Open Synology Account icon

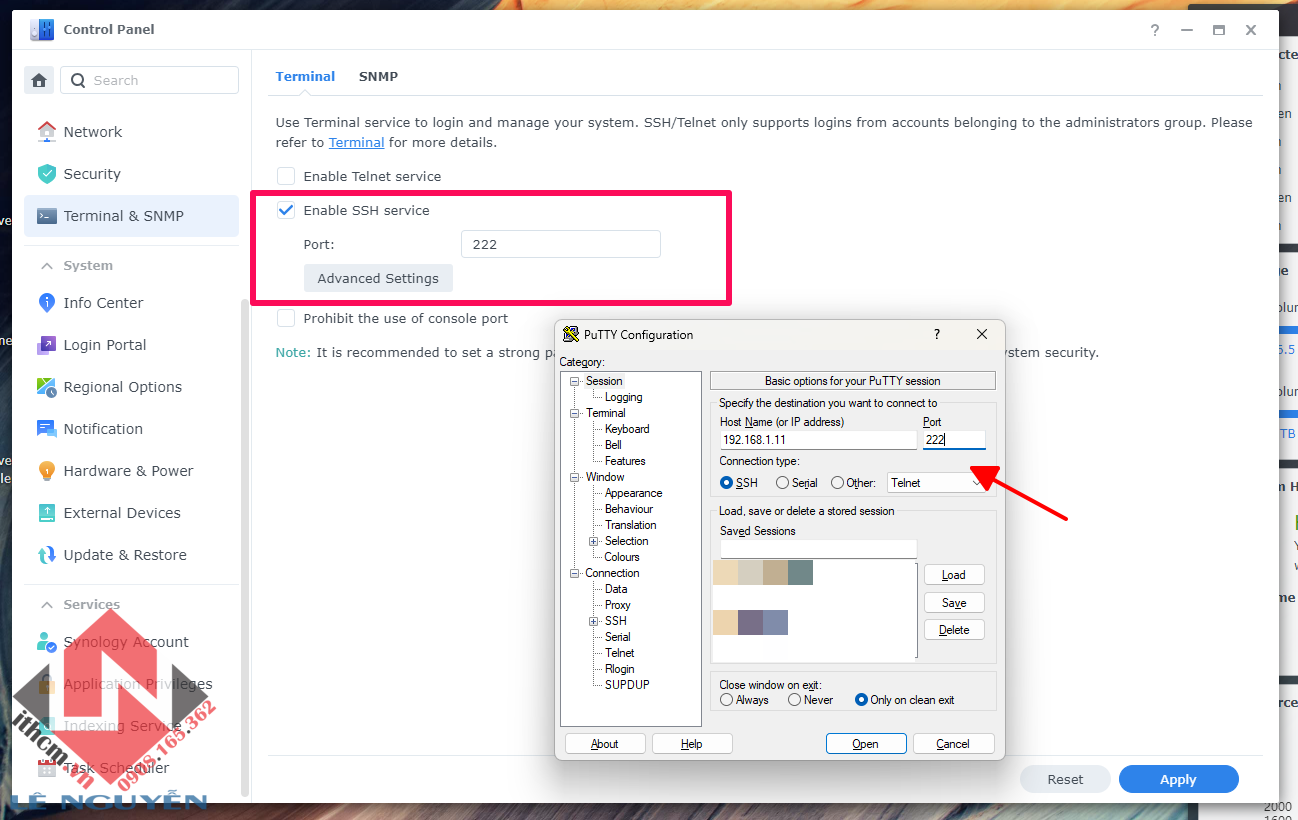pyautogui.click(x=47, y=642)
